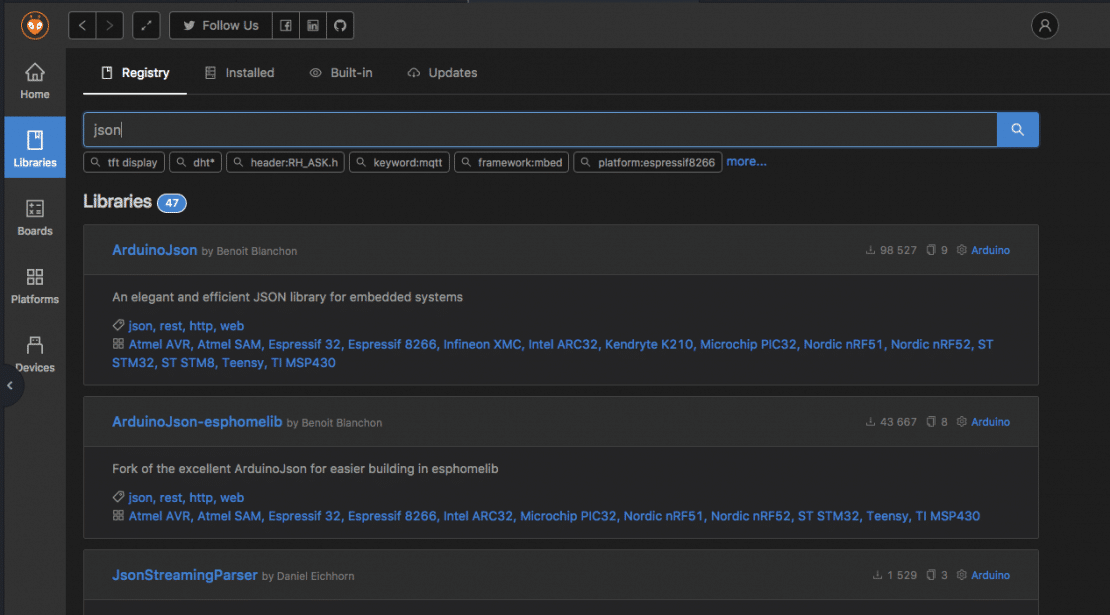
Task: Click the library search input field
Action: click(x=540, y=130)
